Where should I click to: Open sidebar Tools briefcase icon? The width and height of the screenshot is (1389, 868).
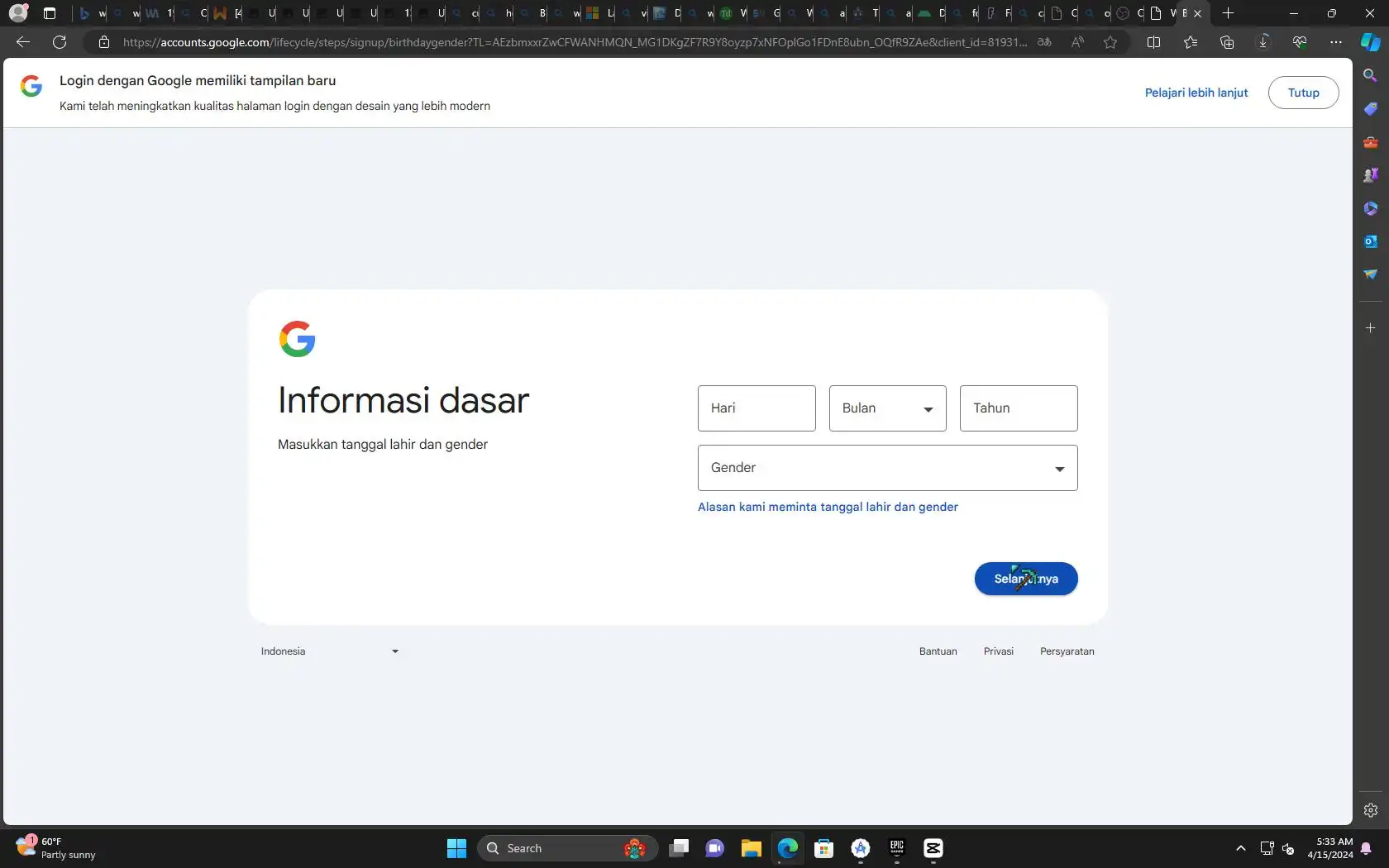click(1371, 142)
